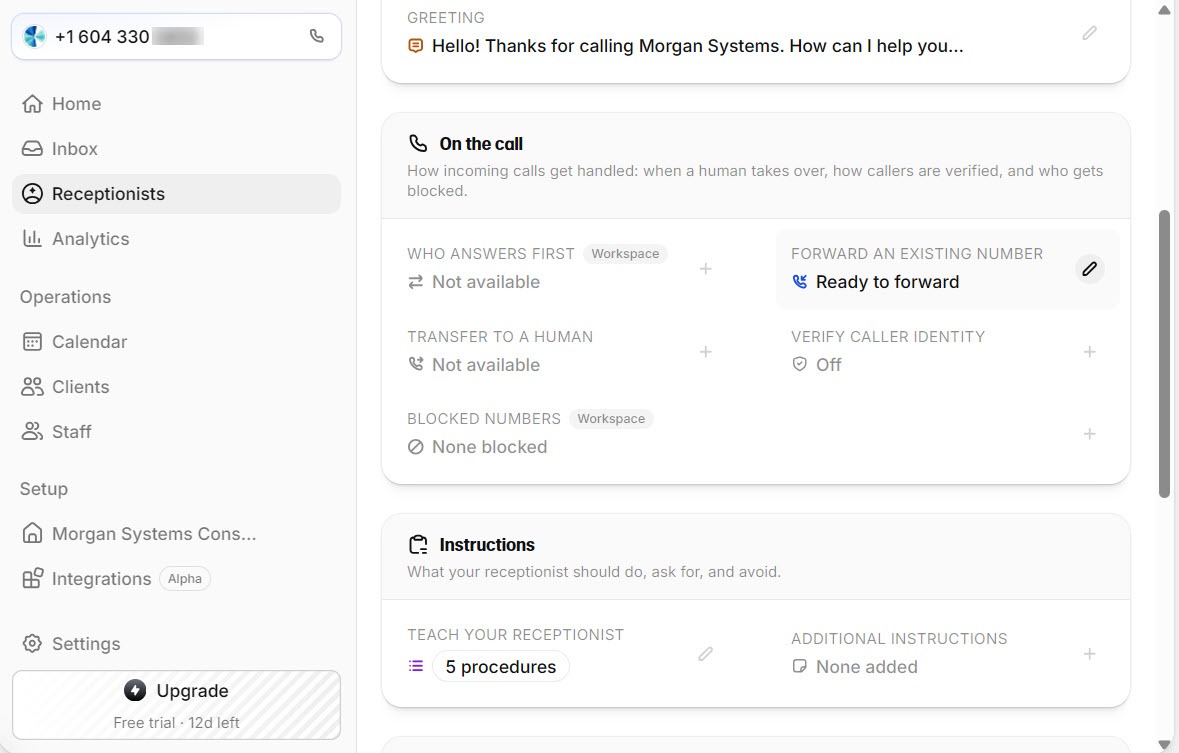The width and height of the screenshot is (1179, 753).
Task: Click the Staff people icon
Action: tap(32, 431)
